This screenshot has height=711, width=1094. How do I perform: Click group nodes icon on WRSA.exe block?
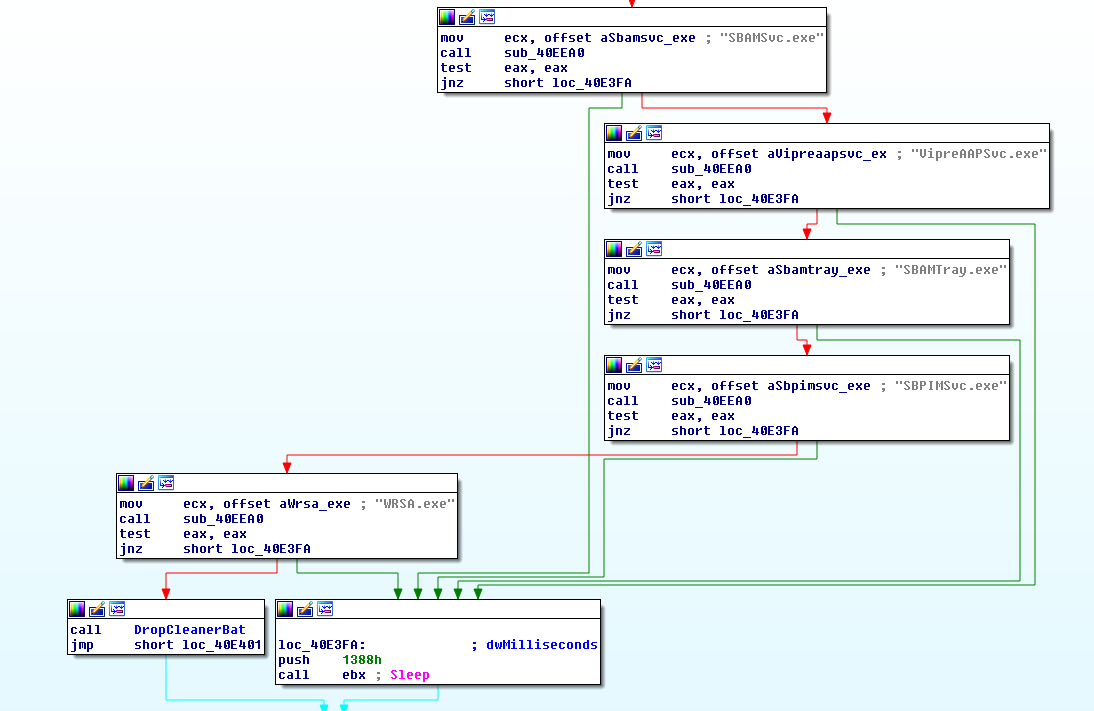(166, 483)
